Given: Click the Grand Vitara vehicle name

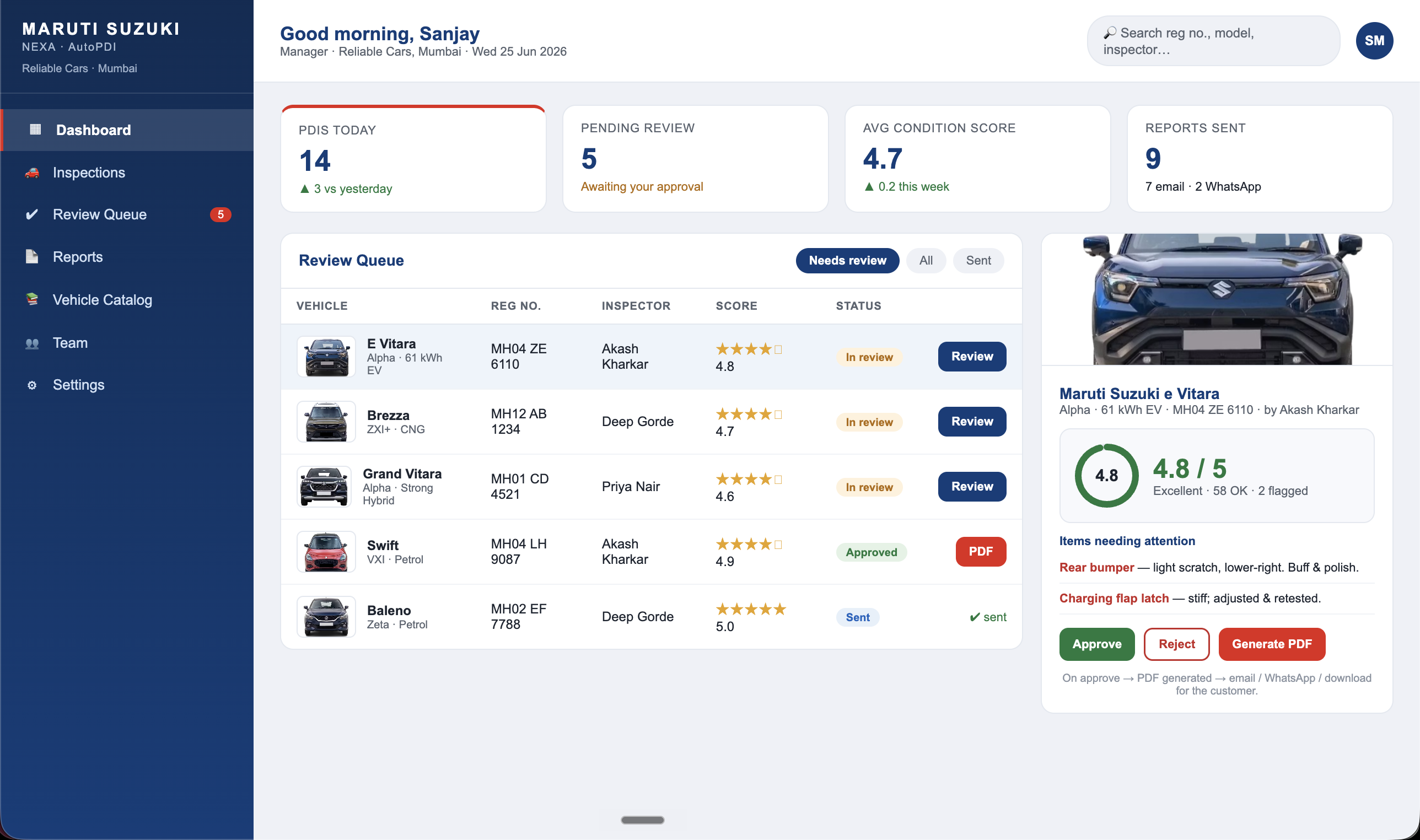Looking at the screenshot, I should (x=402, y=474).
